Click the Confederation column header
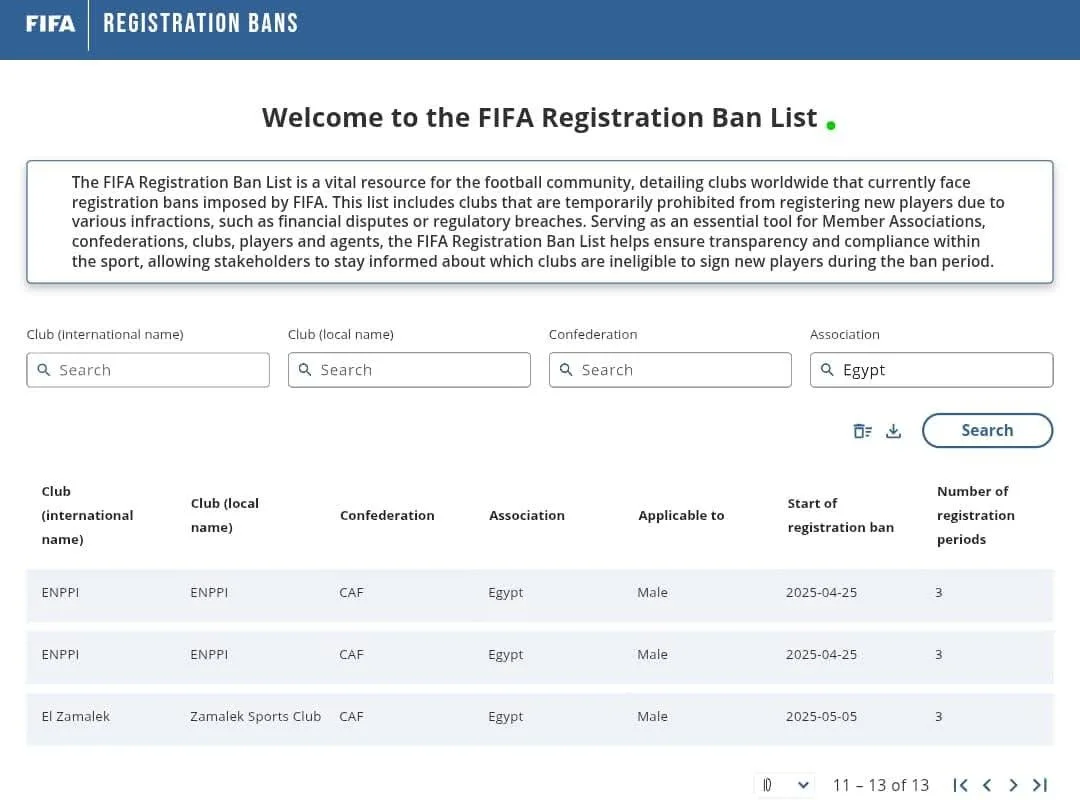The height and width of the screenshot is (800, 1080). [387, 515]
